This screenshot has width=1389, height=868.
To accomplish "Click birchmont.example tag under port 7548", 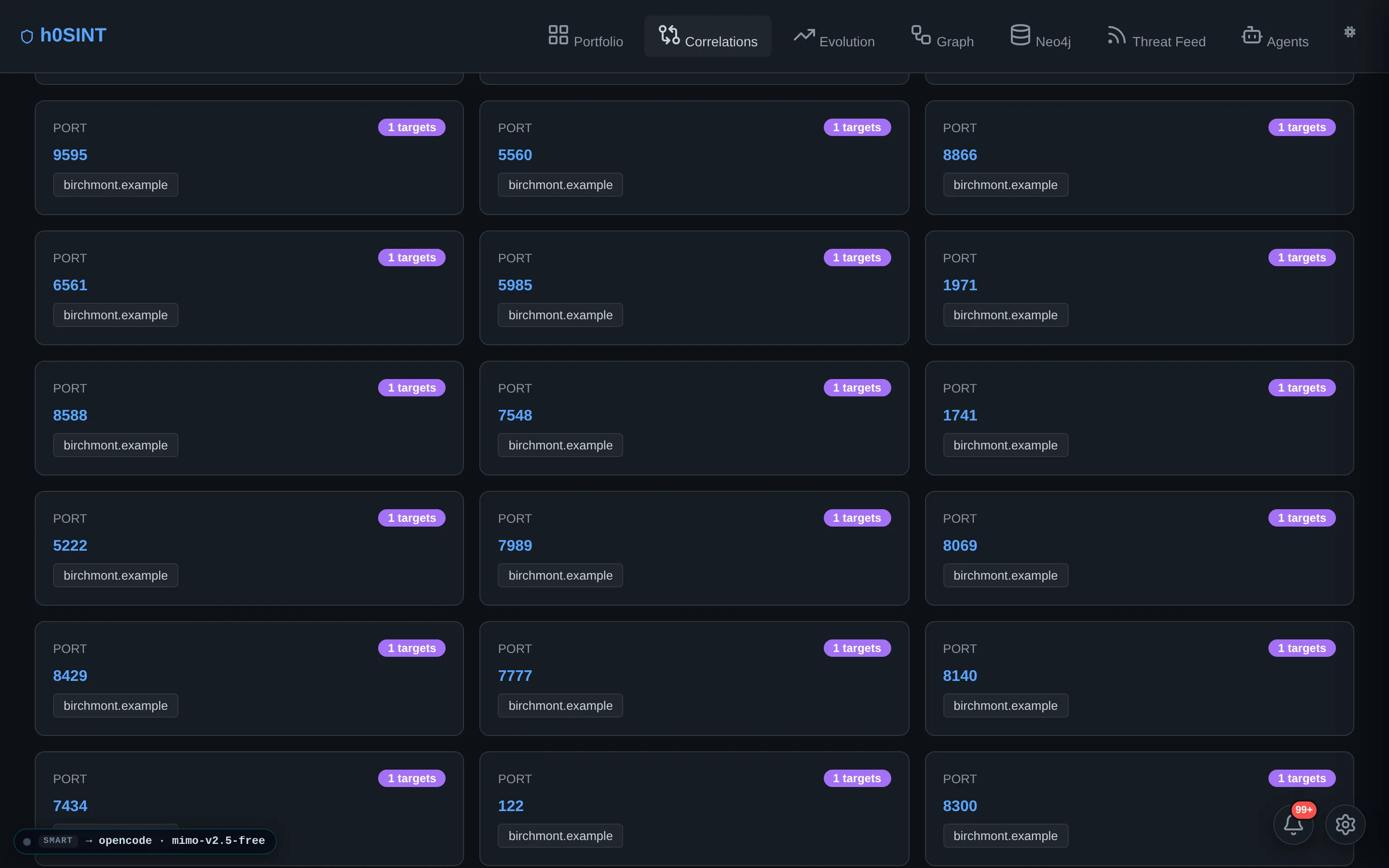I will click(x=560, y=446).
